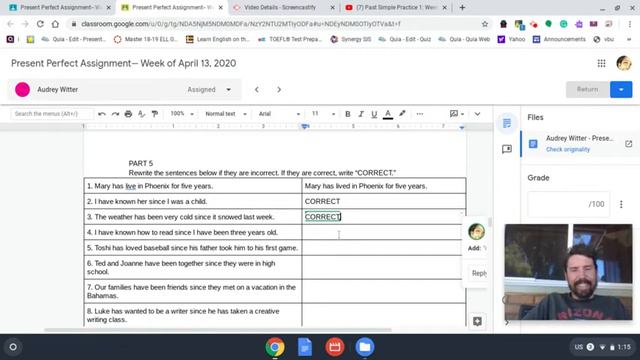Collapse the side panel with bottom arrow
This screenshot has height=360, width=640.
tap(507, 323)
